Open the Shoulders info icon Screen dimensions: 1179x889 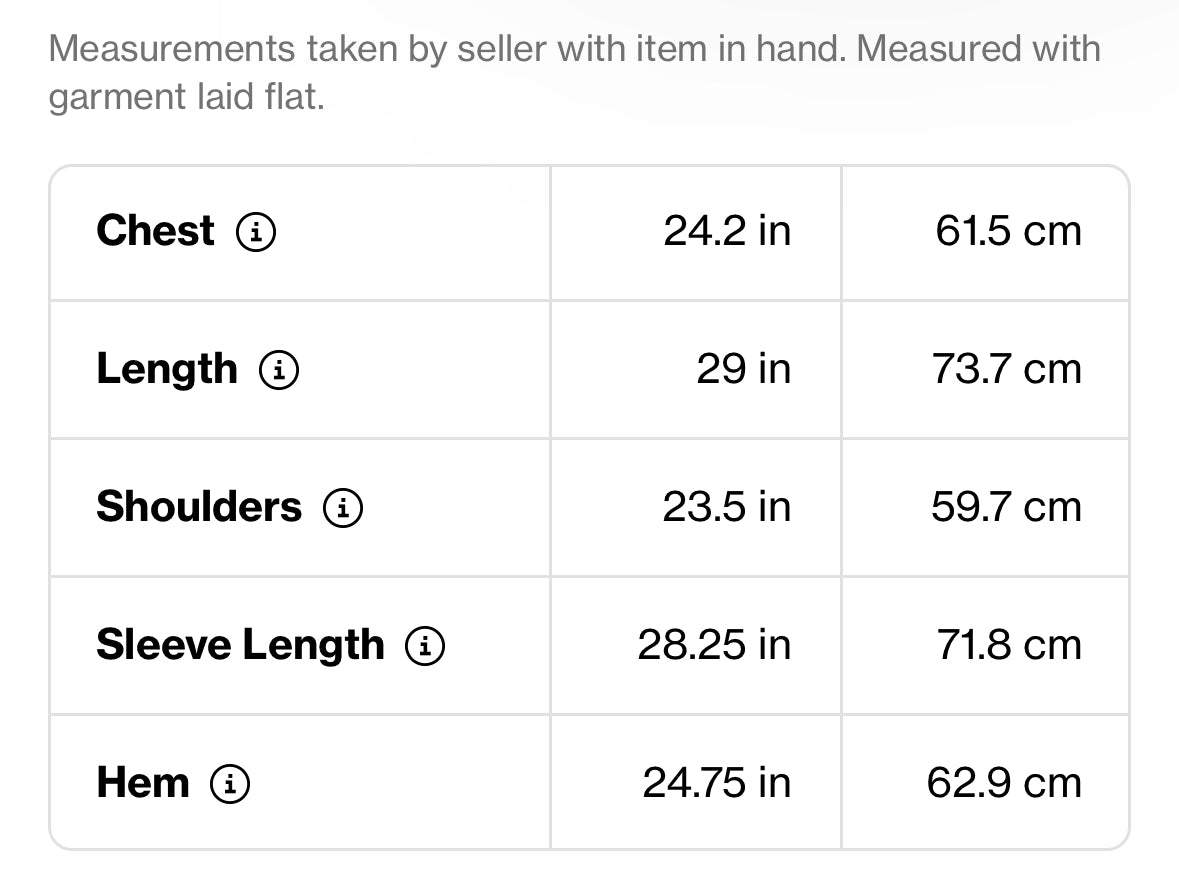coord(343,508)
